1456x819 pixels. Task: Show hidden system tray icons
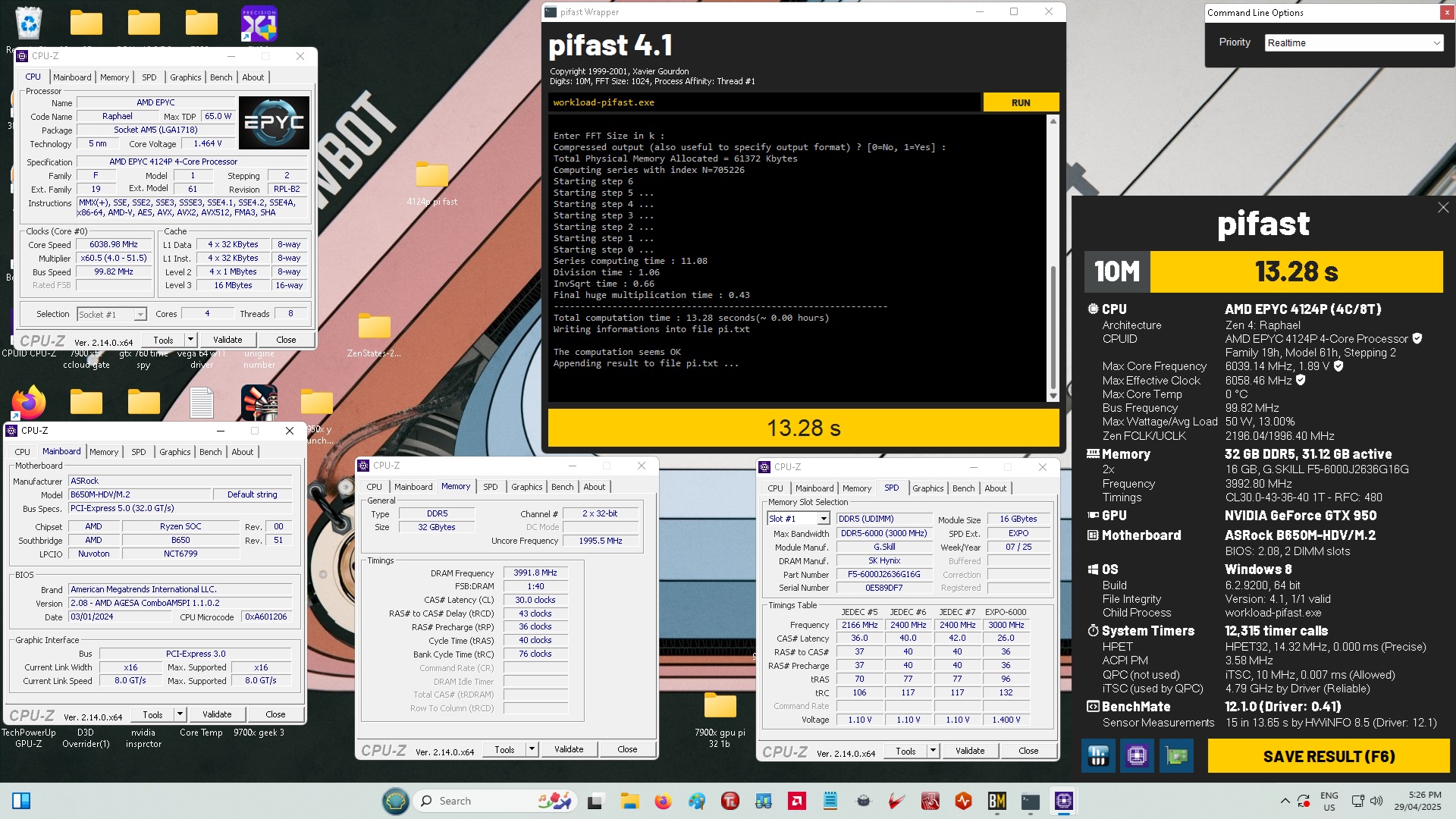click(1285, 801)
